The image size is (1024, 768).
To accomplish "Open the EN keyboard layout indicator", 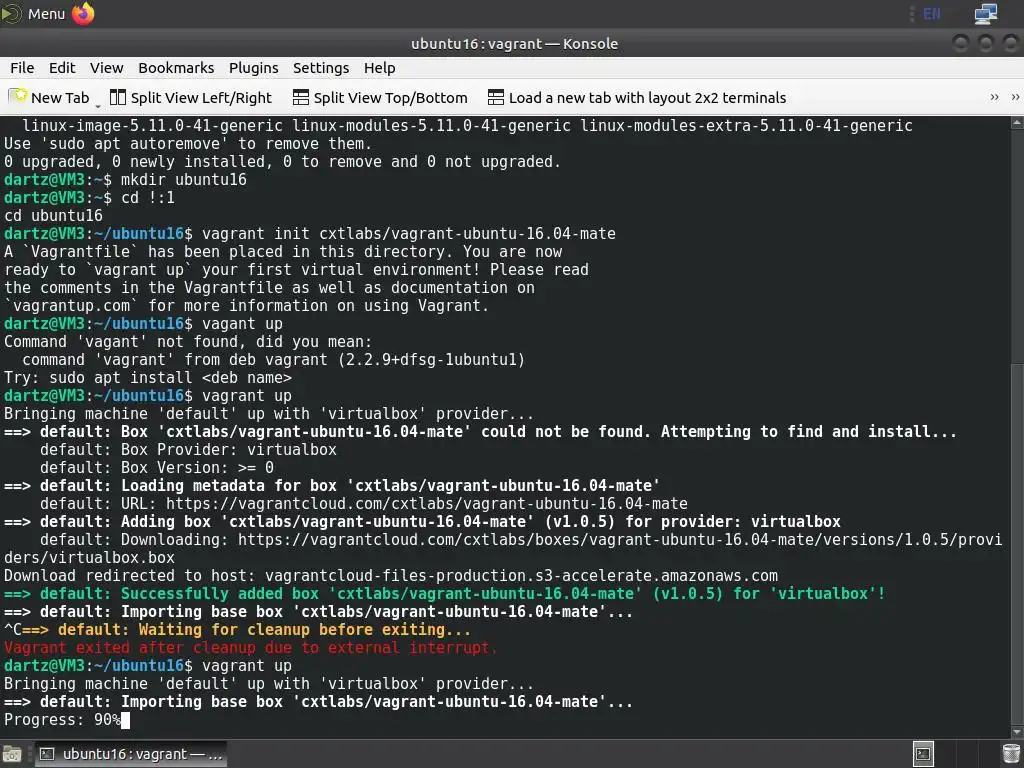I will coord(931,14).
